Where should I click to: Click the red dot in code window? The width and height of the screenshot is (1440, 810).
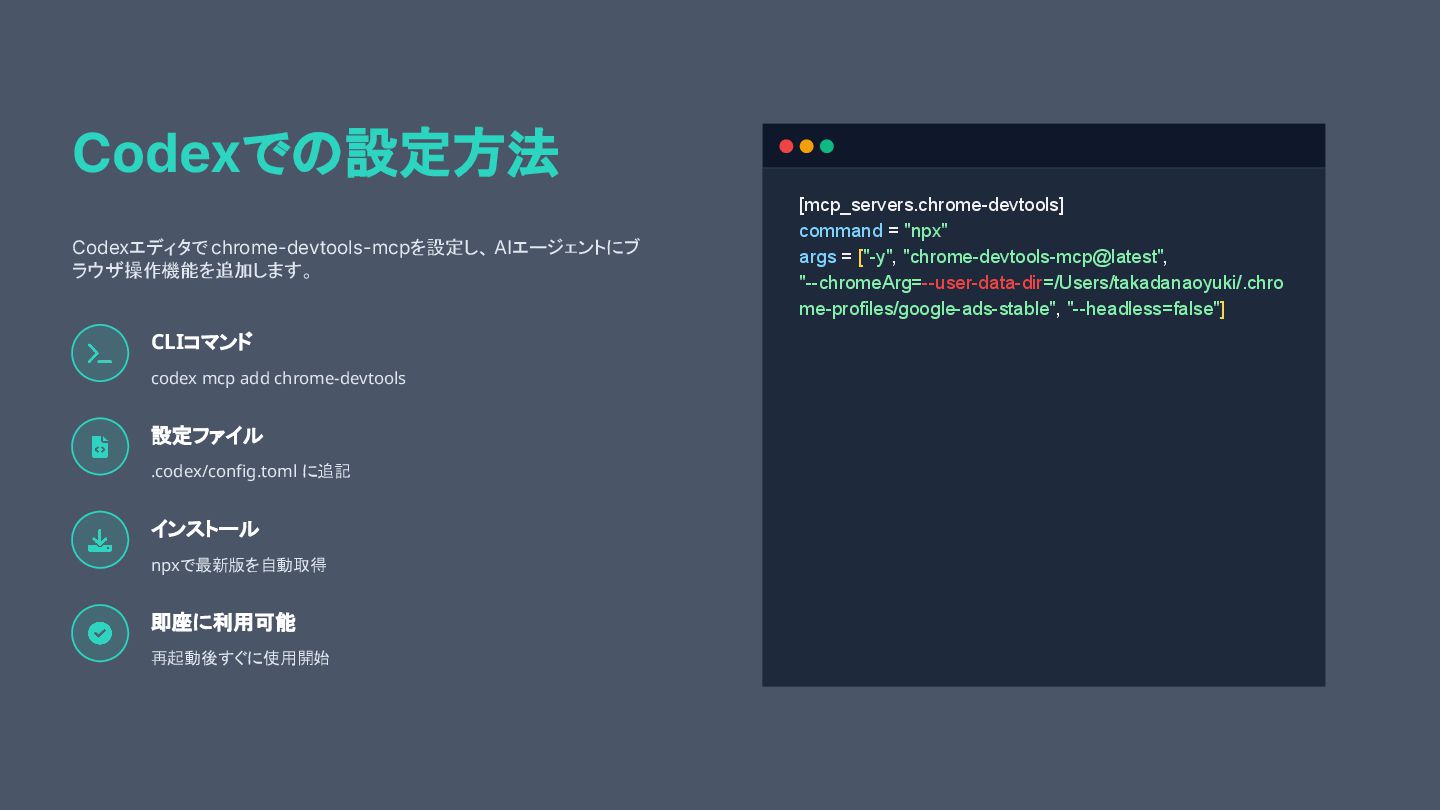click(x=786, y=146)
